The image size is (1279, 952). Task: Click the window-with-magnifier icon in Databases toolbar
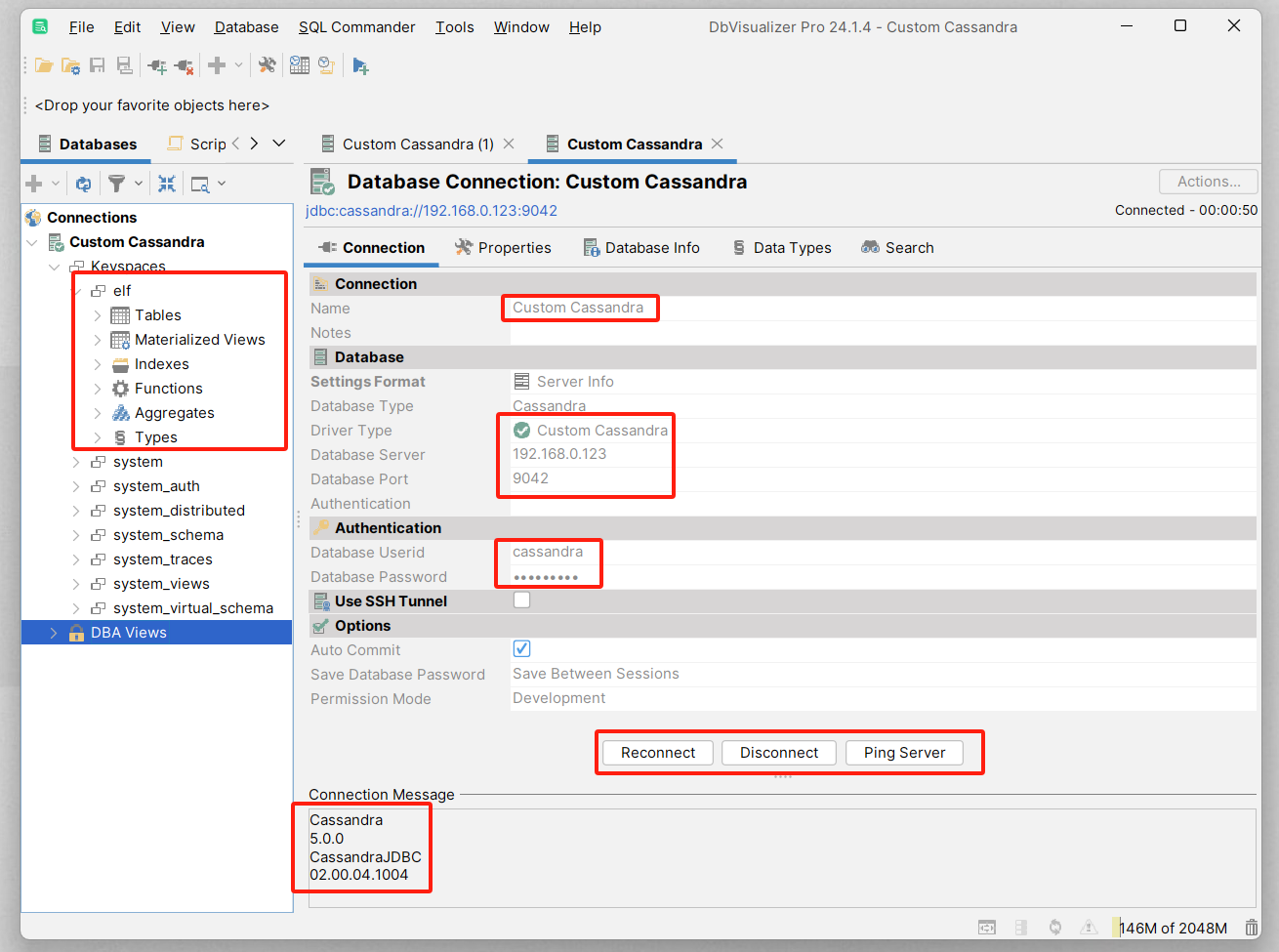(200, 184)
